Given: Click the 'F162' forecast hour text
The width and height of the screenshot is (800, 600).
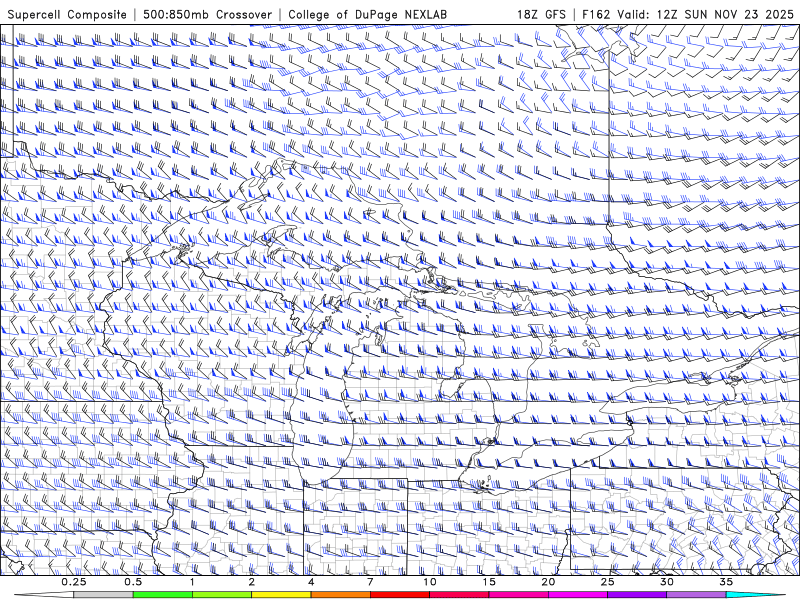Looking at the screenshot, I should (x=596, y=14).
